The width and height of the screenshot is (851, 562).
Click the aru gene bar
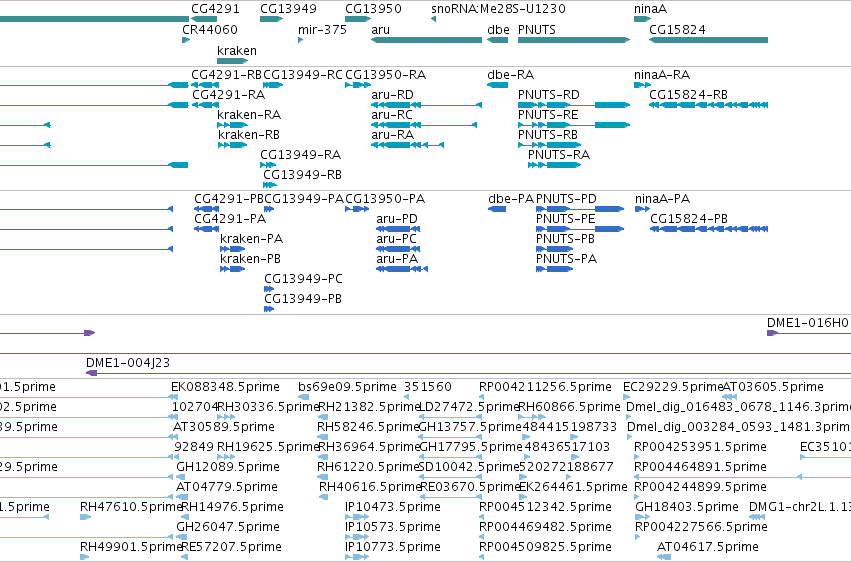(x=427, y=40)
